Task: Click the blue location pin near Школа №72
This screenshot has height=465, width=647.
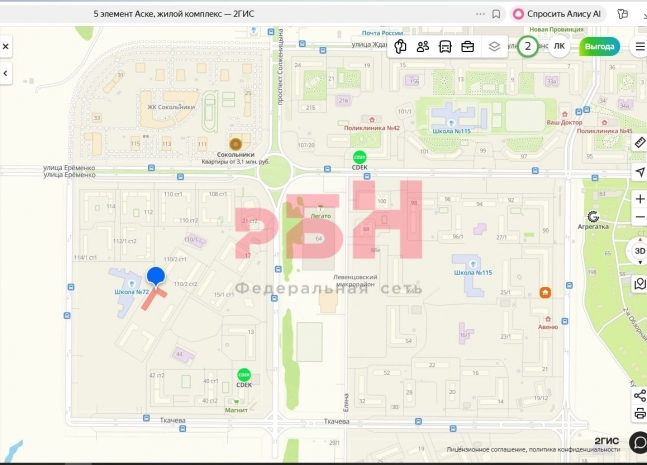Action: click(156, 276)
